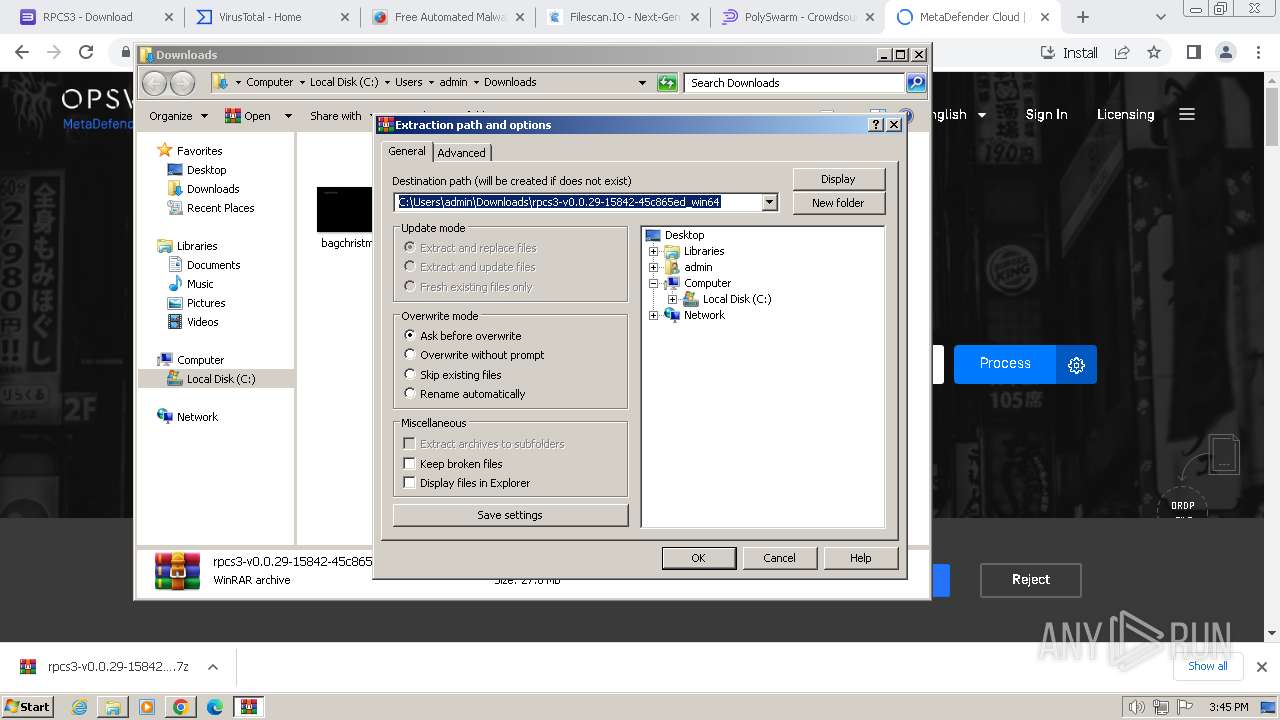Image resolution: width=1280 pixels, height=720 pixels.
Task: Bookmark this page with the star icon
Action: tap(1154, 52)
